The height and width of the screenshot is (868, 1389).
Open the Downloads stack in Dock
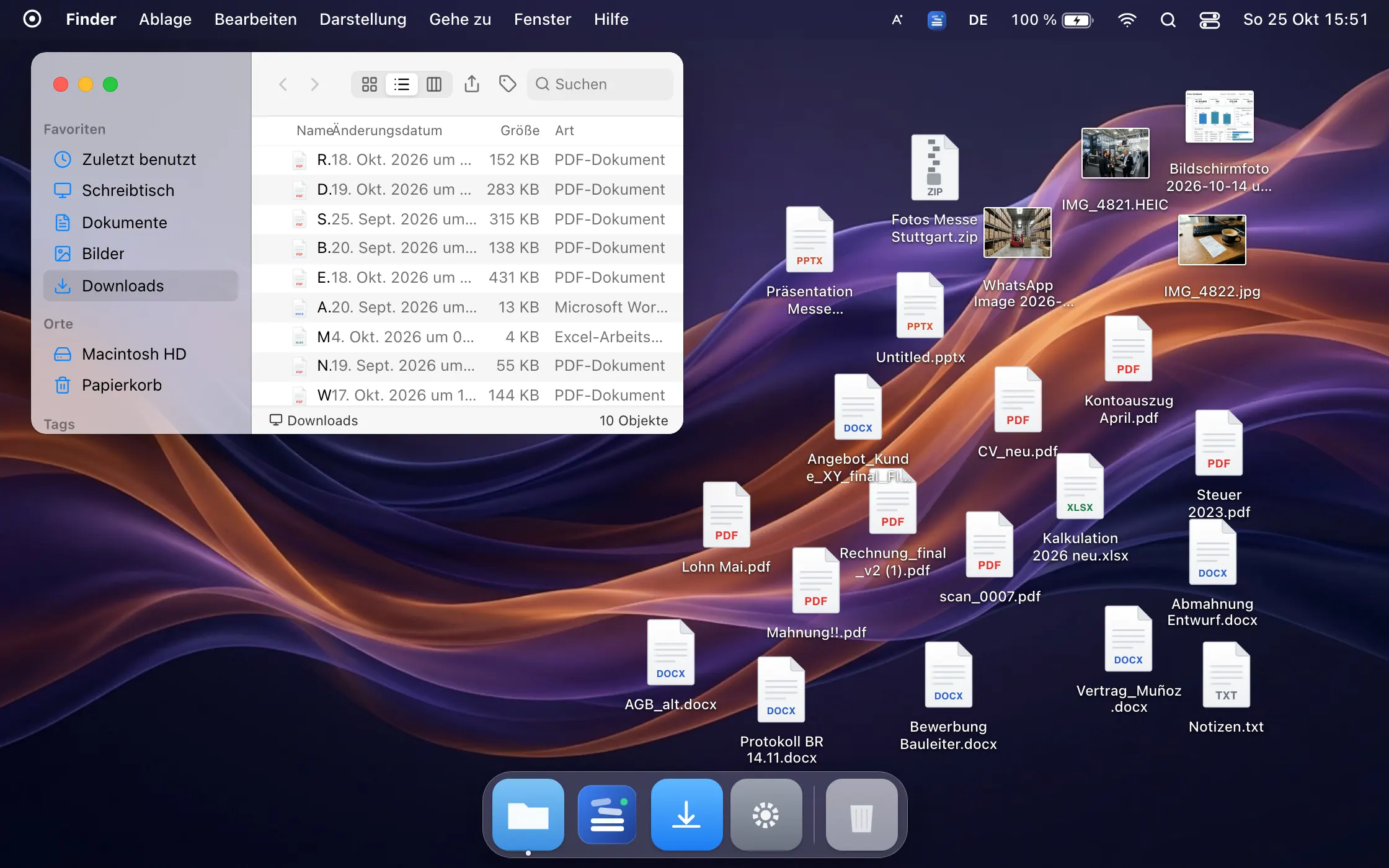(x=687, y=815)
